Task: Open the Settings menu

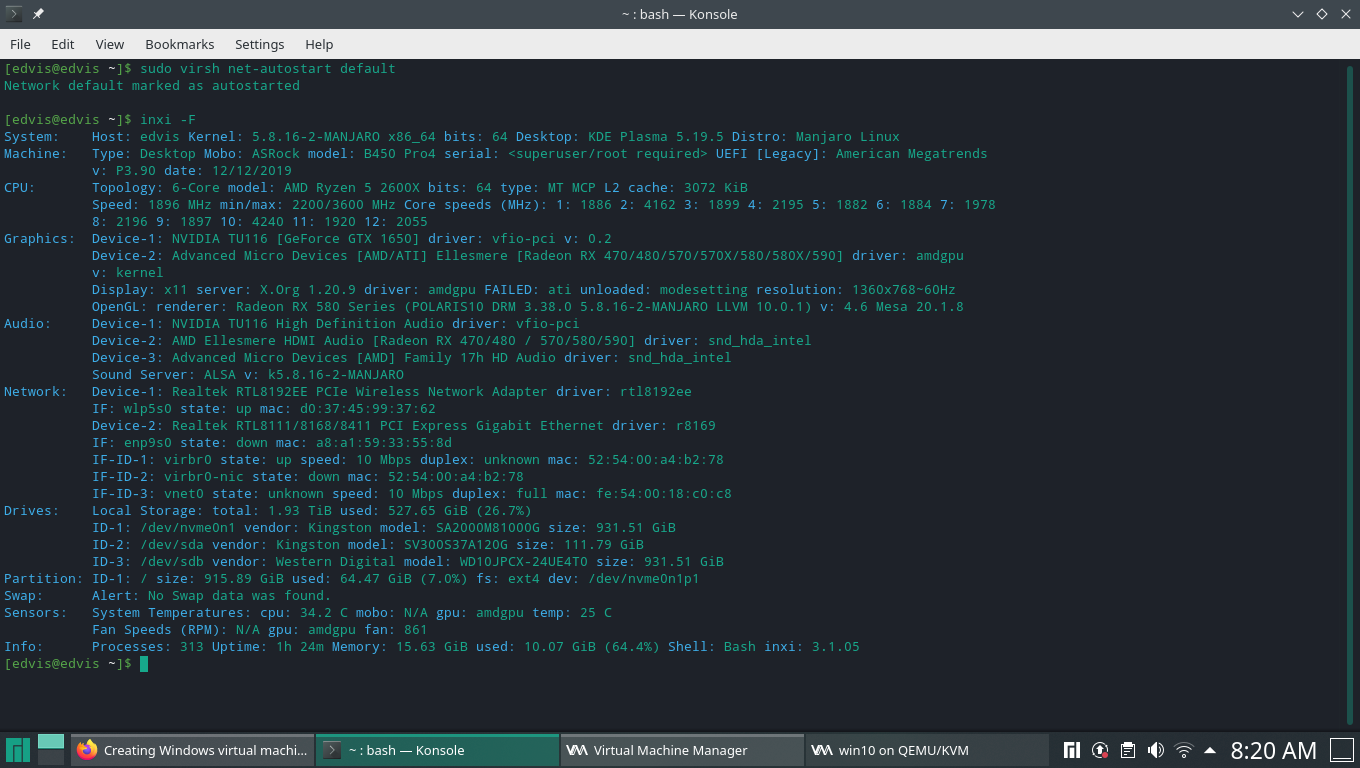Action: 260,44
